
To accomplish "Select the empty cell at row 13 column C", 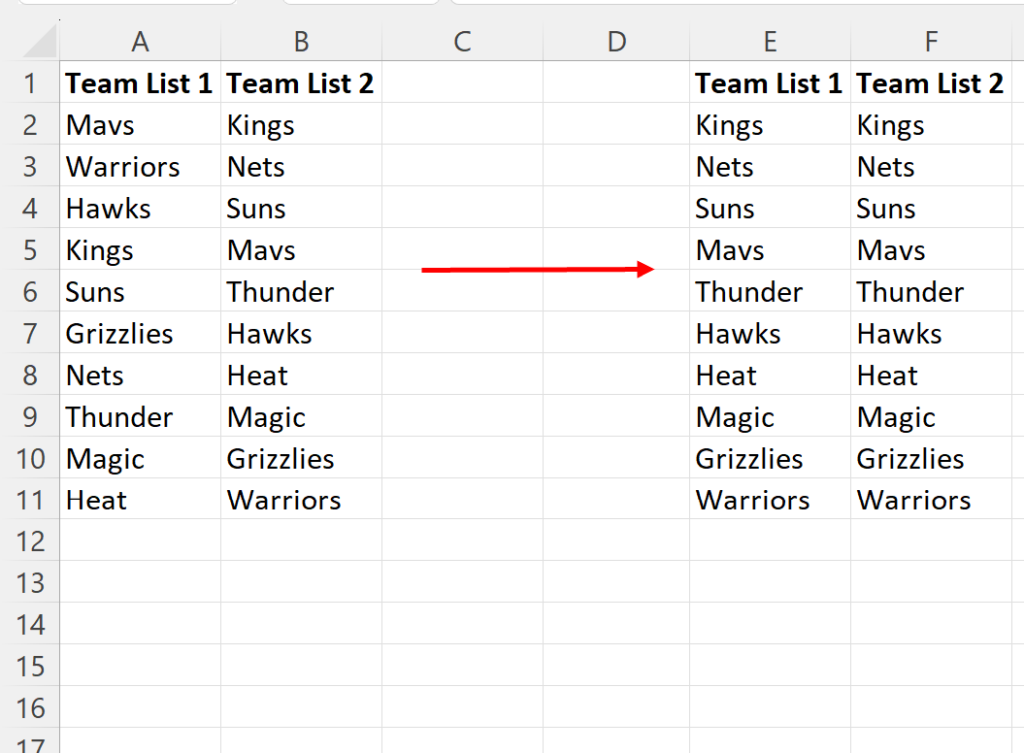I will point(462,583).
